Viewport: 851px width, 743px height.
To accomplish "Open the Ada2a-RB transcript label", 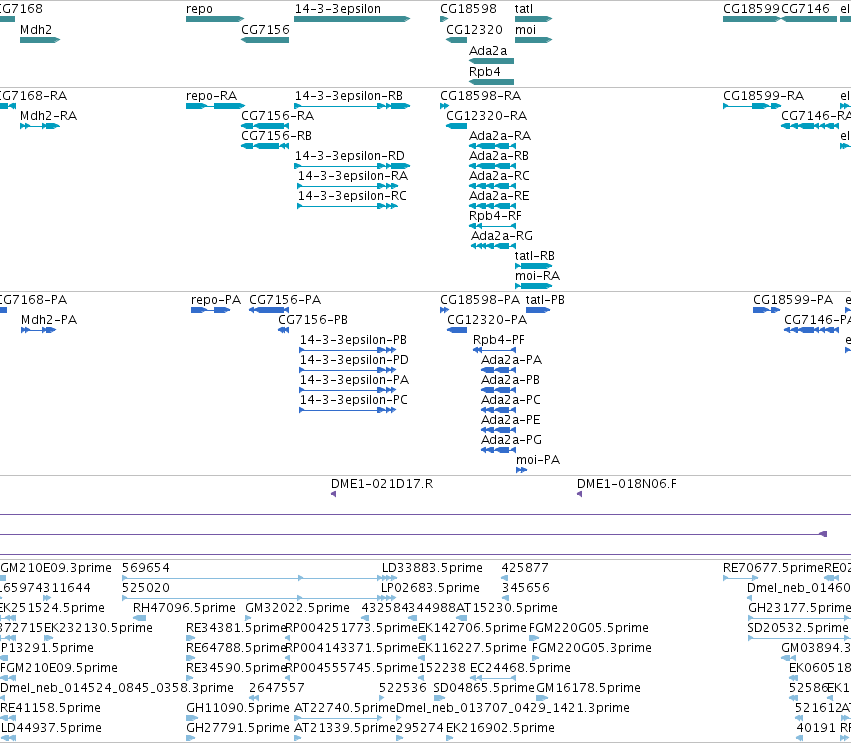I will click(499, 156).
